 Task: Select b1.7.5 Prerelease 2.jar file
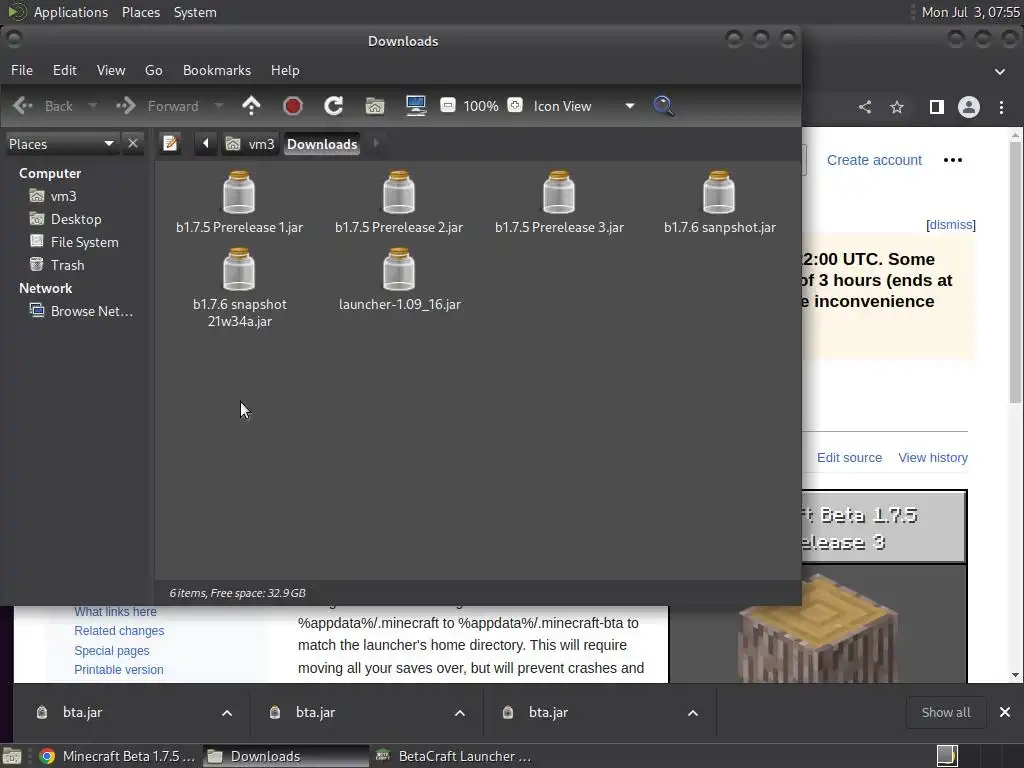[x=399, y=202]
